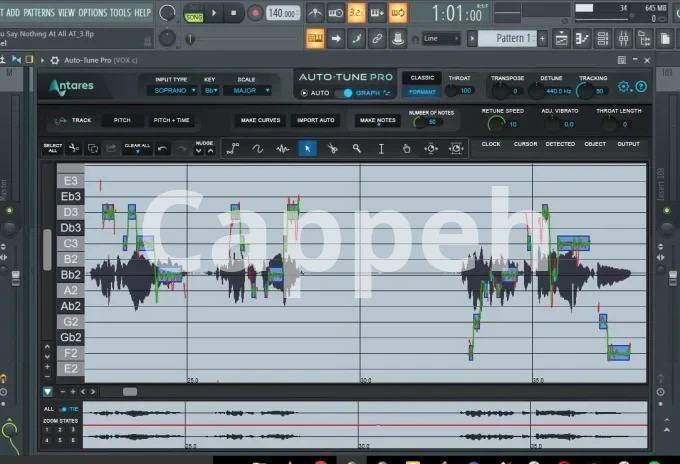Open the Input Type Soprano dropdown
This screenshot has width=680, height=464.
point(171,90)
